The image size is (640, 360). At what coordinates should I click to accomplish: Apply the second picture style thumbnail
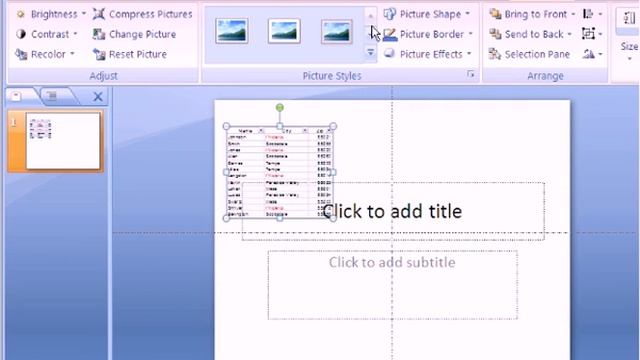284,31
